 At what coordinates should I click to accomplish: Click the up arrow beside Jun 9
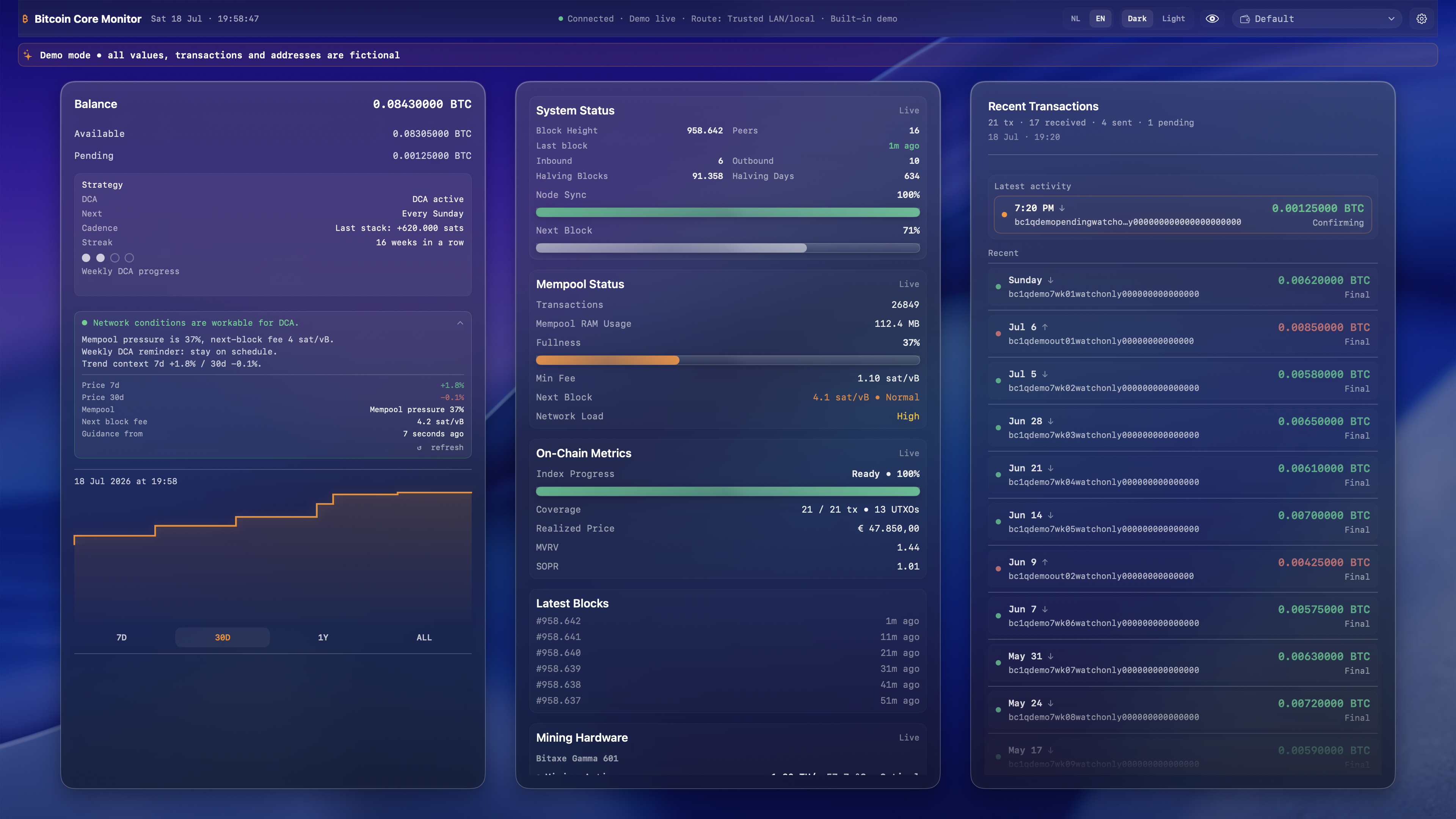click(x=1045, y=562)
